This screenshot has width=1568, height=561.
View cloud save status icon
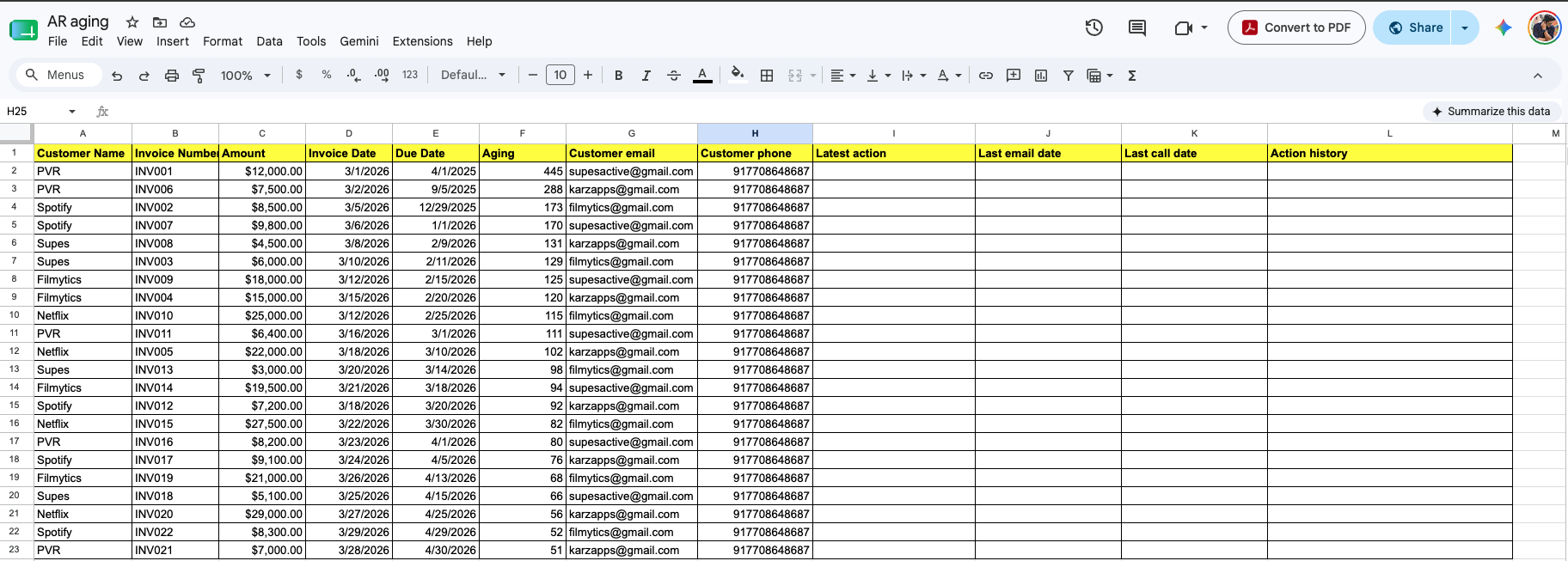(187, 21)
